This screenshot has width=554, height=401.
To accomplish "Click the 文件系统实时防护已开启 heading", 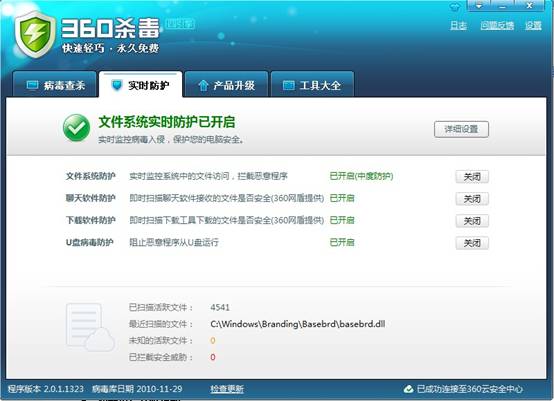I will point(167,122).
